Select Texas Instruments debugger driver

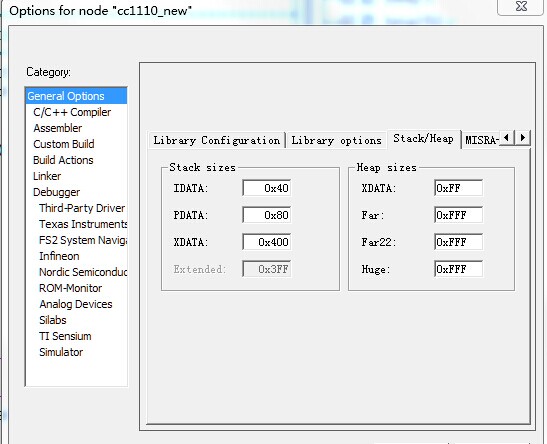83,224
